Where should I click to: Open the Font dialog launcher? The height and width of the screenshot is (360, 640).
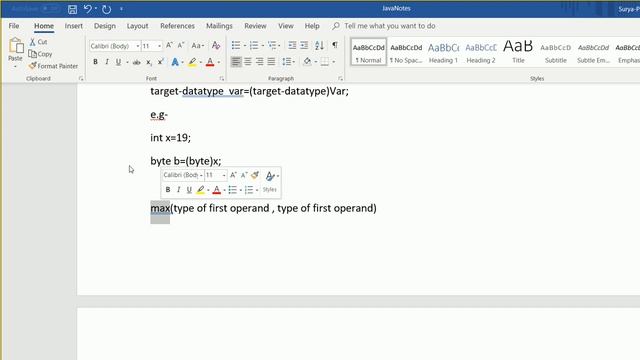tap(222, 78)
